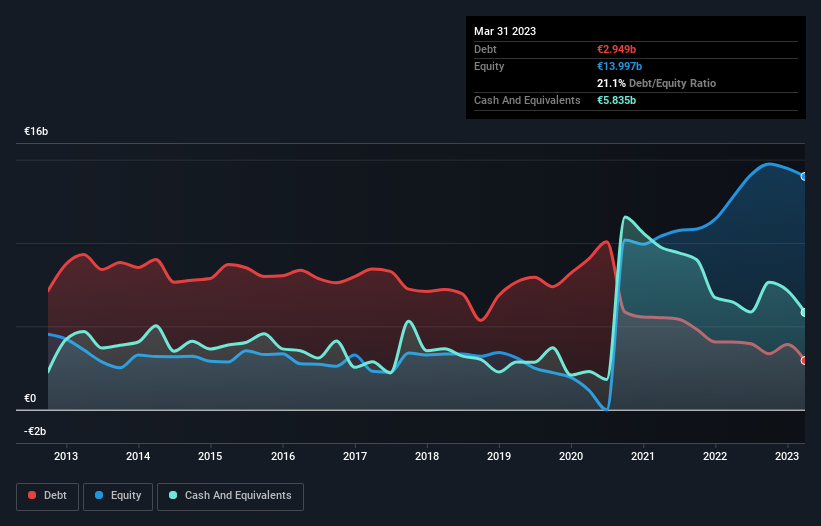Click the teal dot in Cash legend
The height and width of the screenshot is (526, 821).
click(x=173, y=495)
